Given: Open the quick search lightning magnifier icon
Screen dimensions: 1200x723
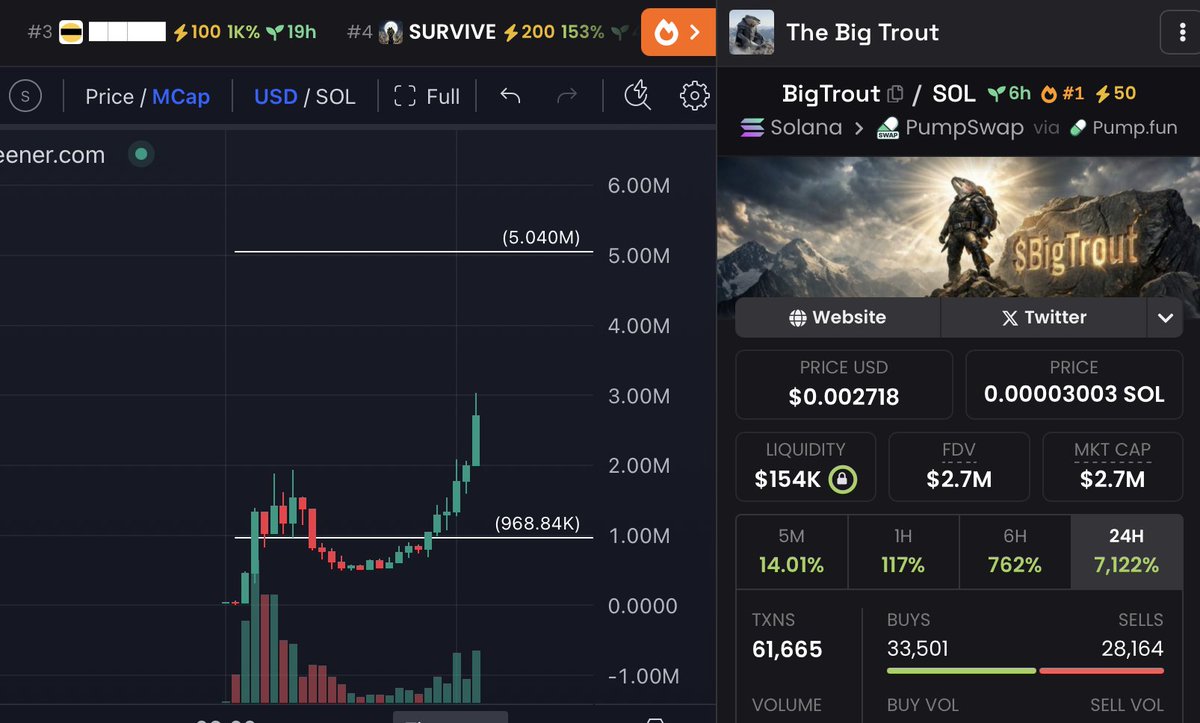Looking at the screenshot, I should click(x=637, y=96).
